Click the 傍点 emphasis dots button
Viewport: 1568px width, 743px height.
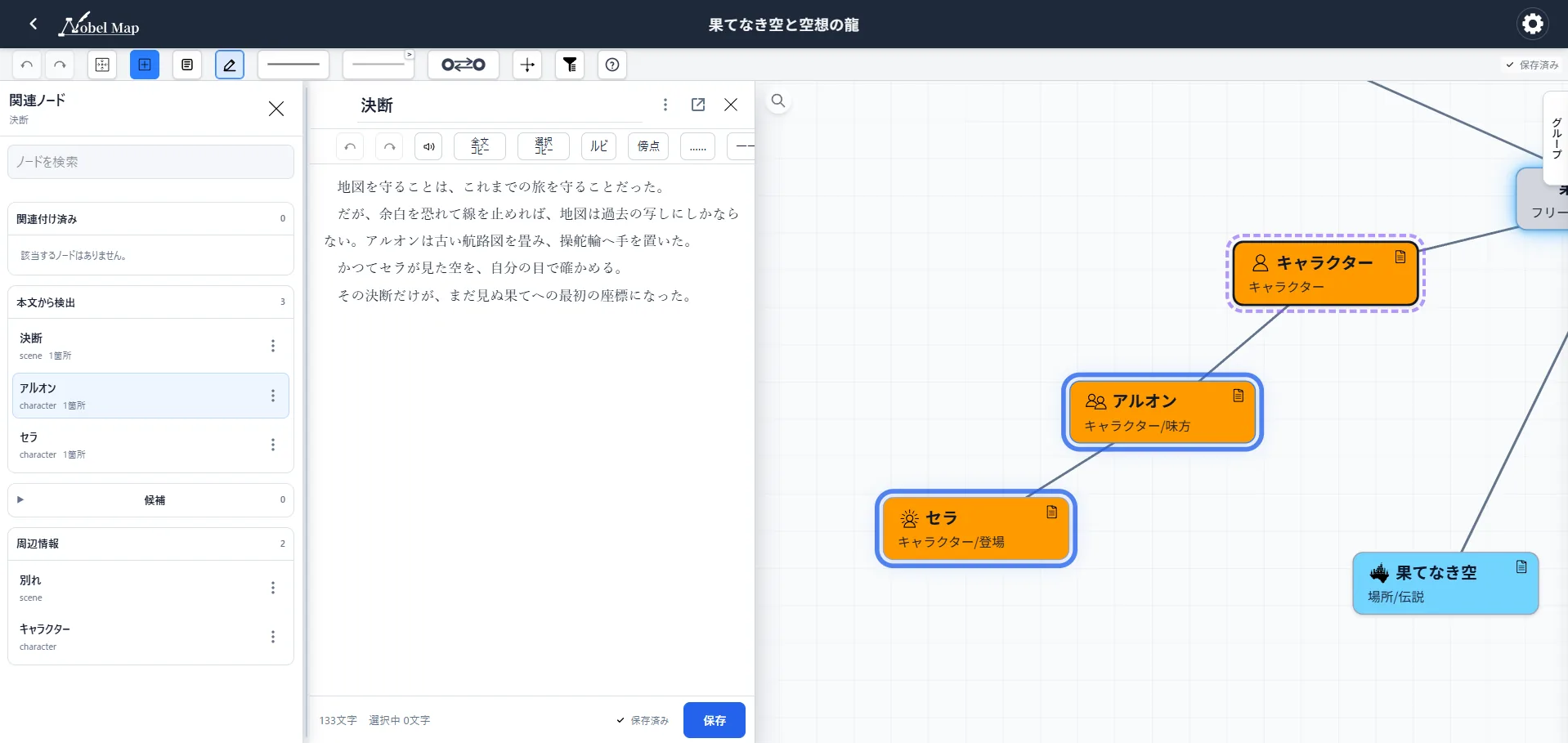tap(648, 146)
